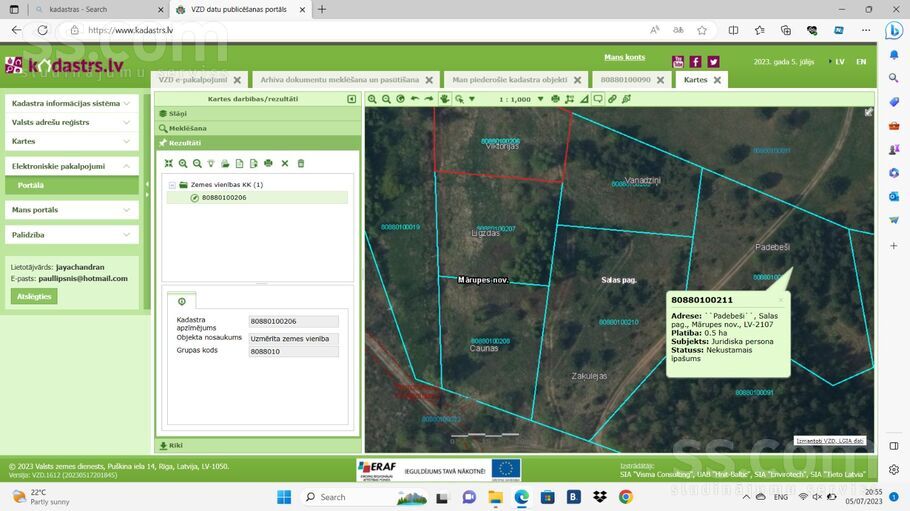
Task: Select the identify pointer tool
Action: [x=460, y=99]
